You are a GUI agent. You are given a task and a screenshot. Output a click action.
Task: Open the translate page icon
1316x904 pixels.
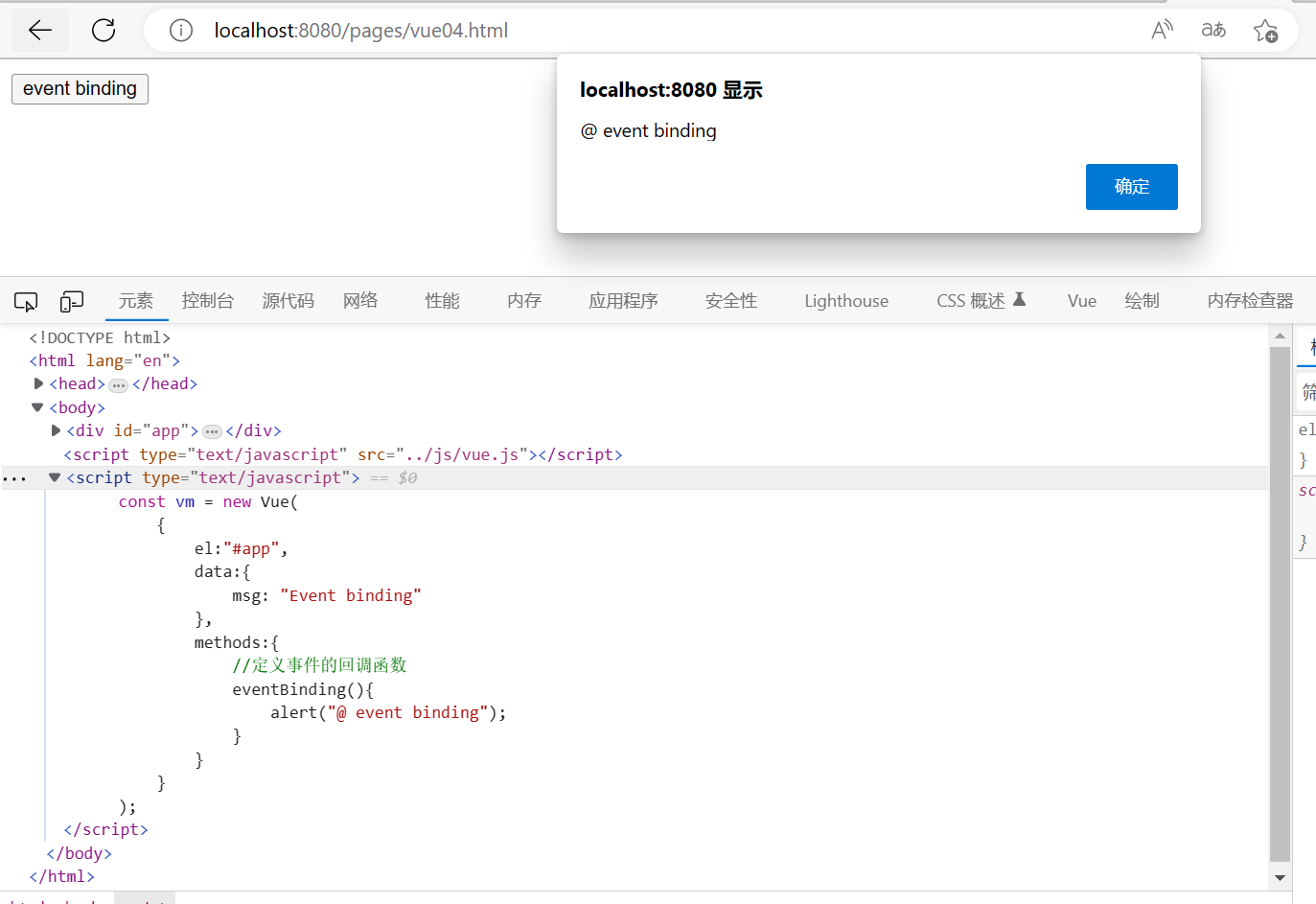click(x=1213, y=31)
